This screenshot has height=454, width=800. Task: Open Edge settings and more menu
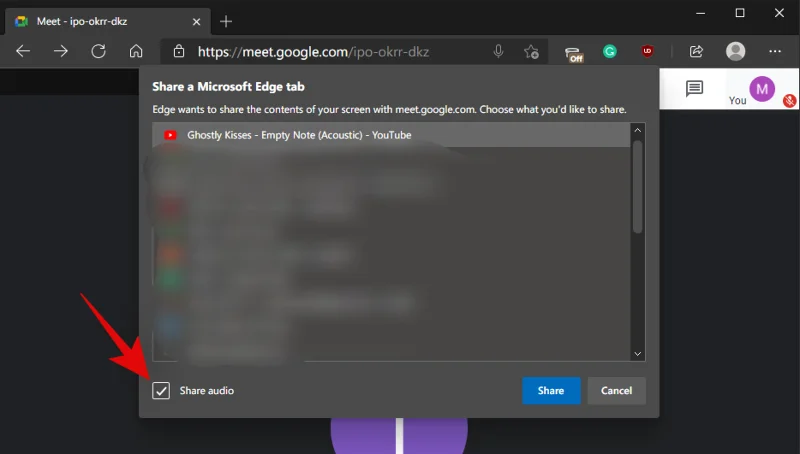click(775, 51)
